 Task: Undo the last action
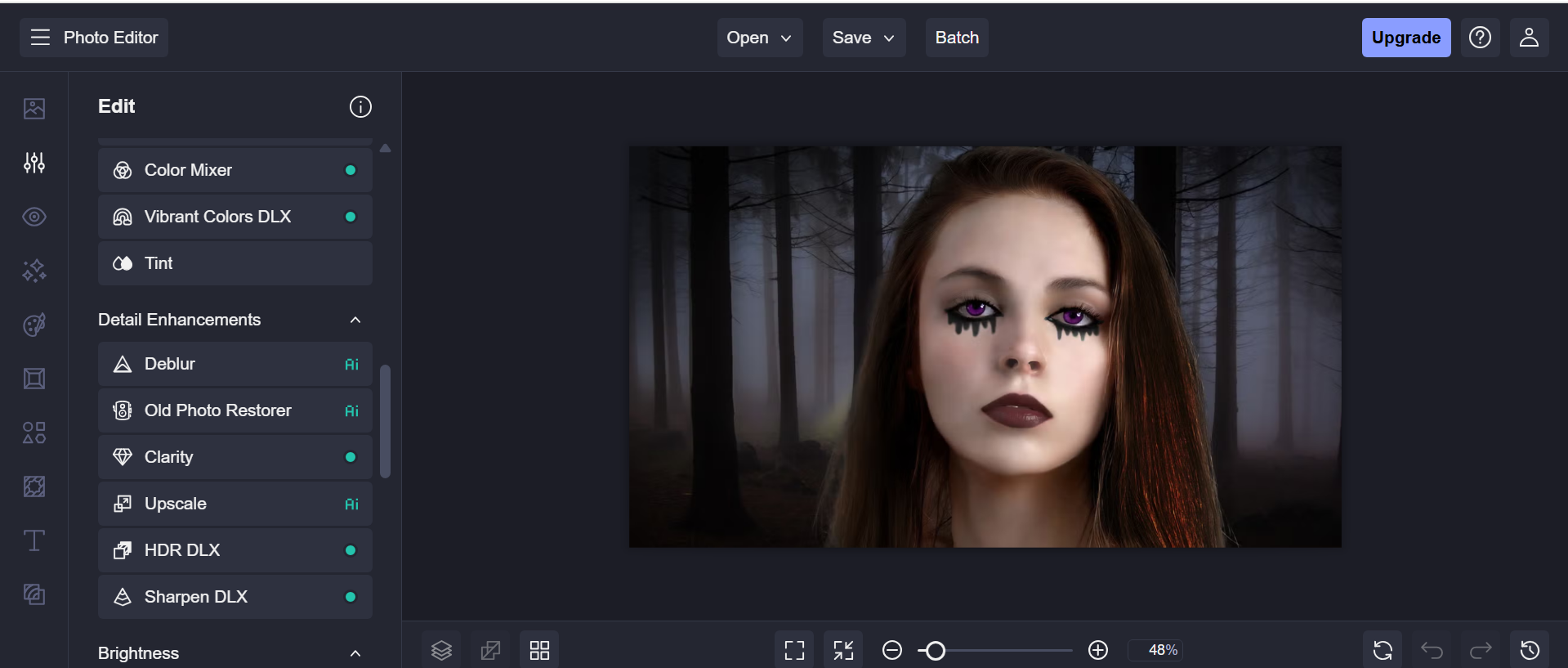pyautogui.click(x=1432, y=650)
